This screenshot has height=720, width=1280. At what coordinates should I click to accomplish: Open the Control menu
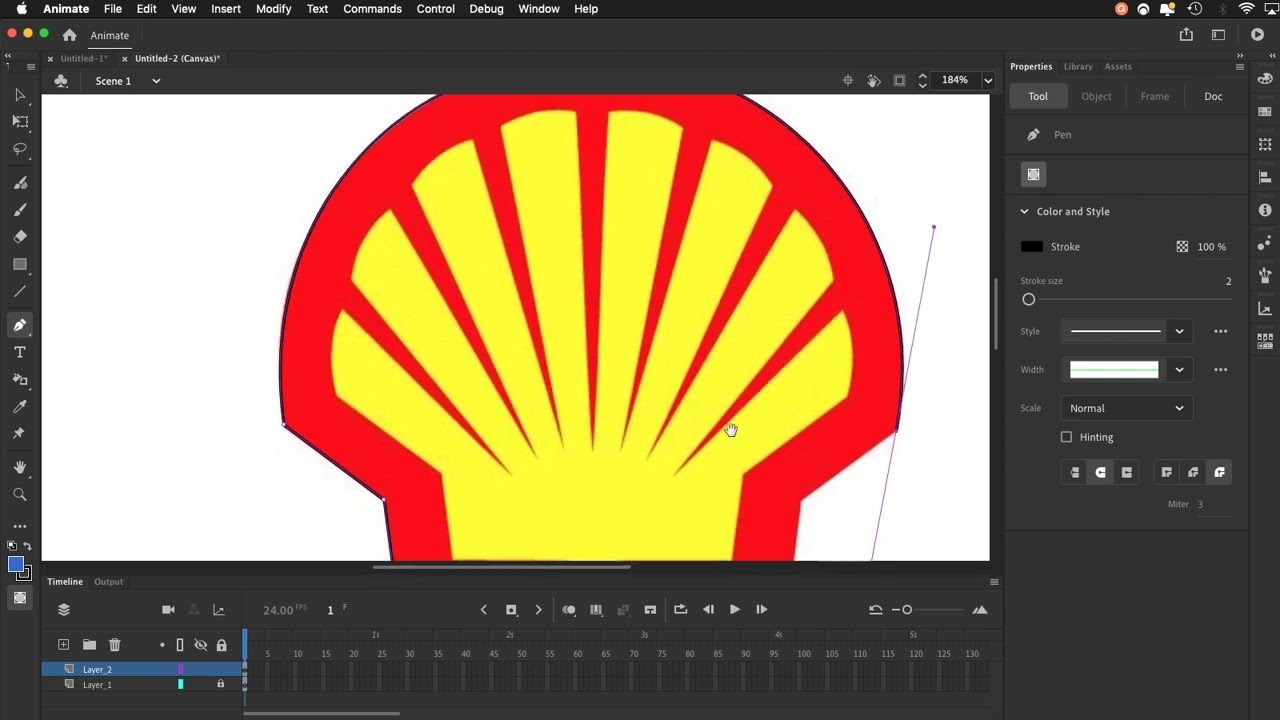click(x=435, y=9)
